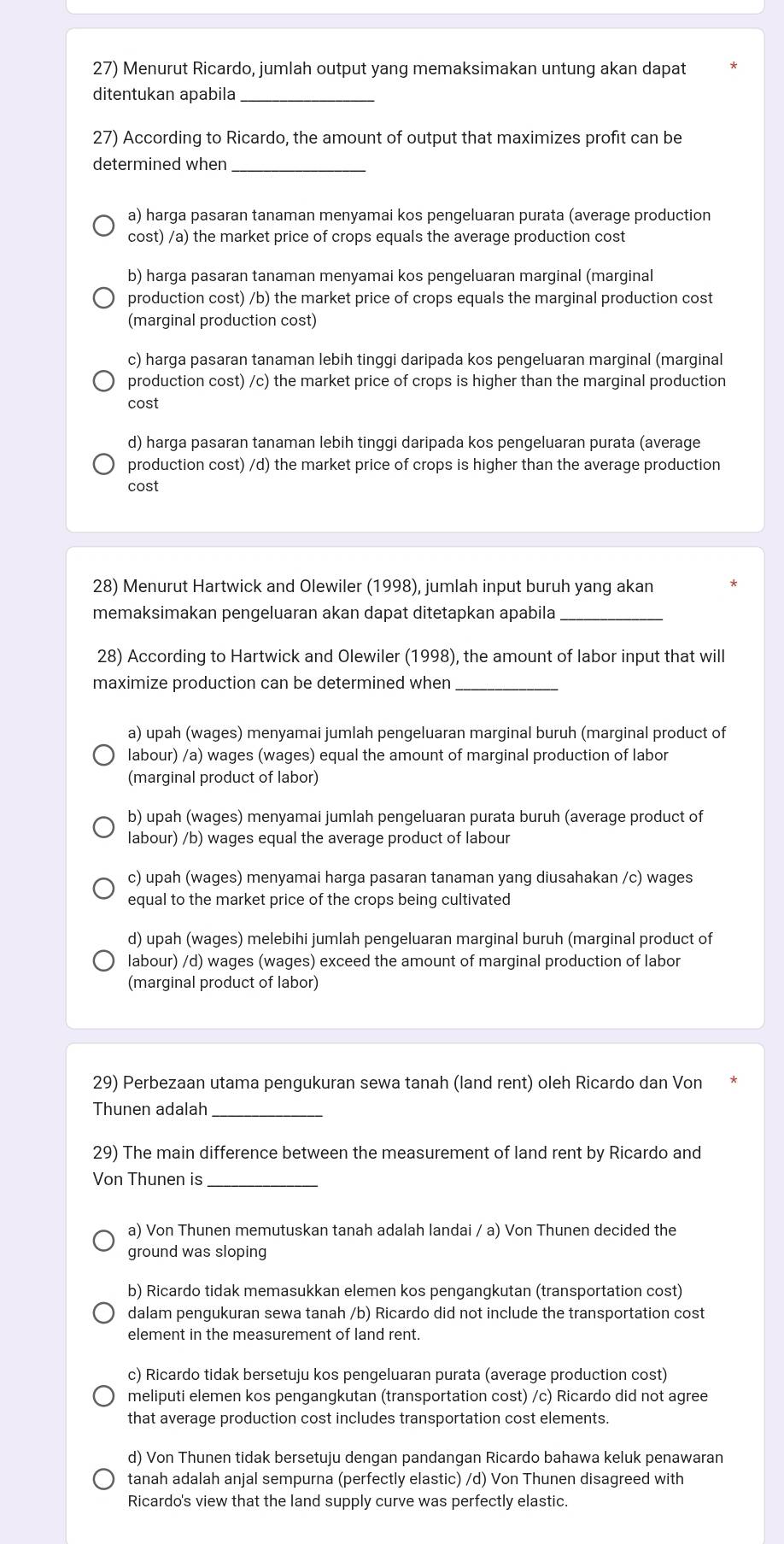Choose a) wages equal marginal product of labor

103,755
